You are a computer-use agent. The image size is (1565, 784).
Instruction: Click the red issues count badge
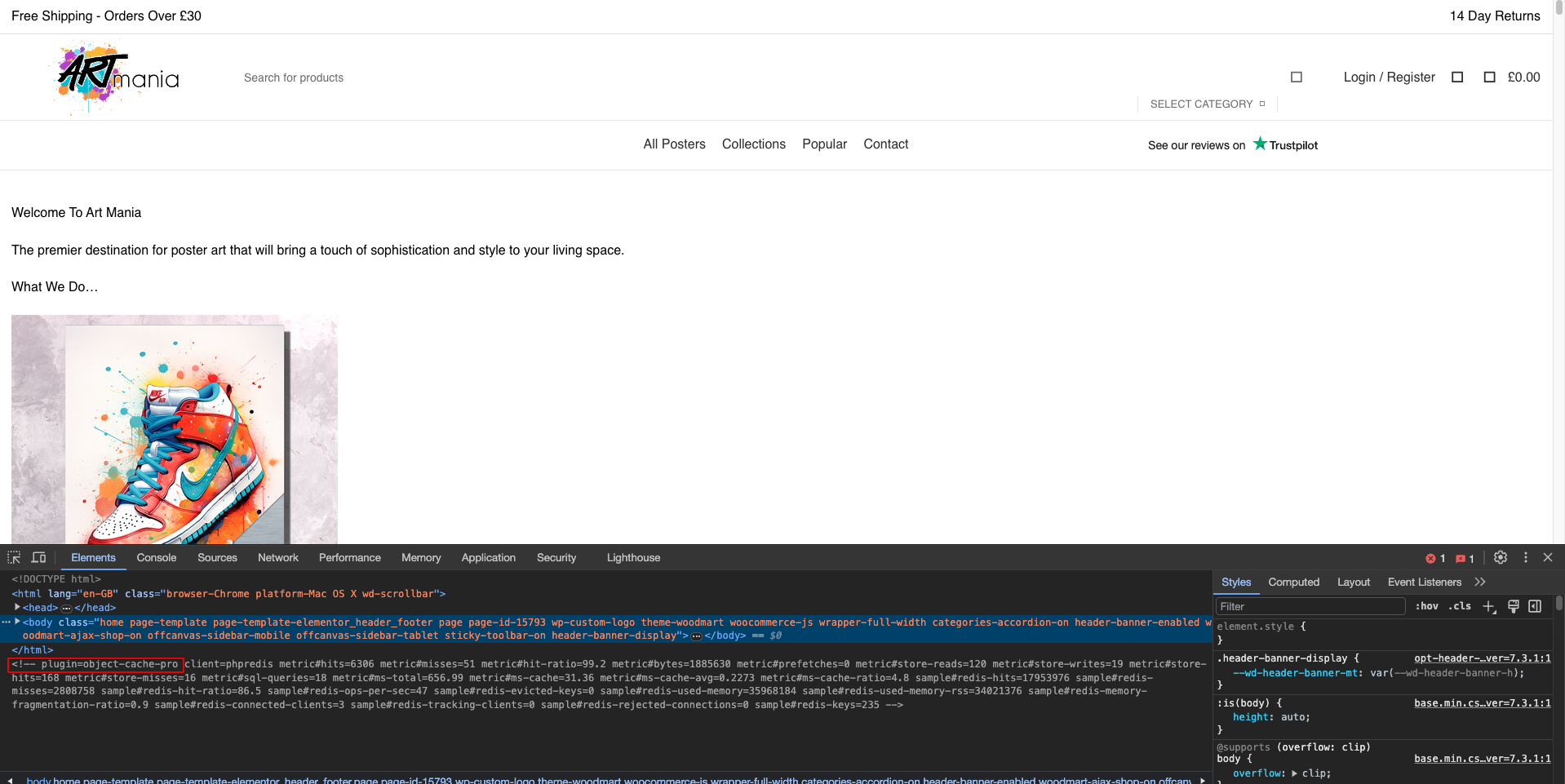[x=1465, y=559]
